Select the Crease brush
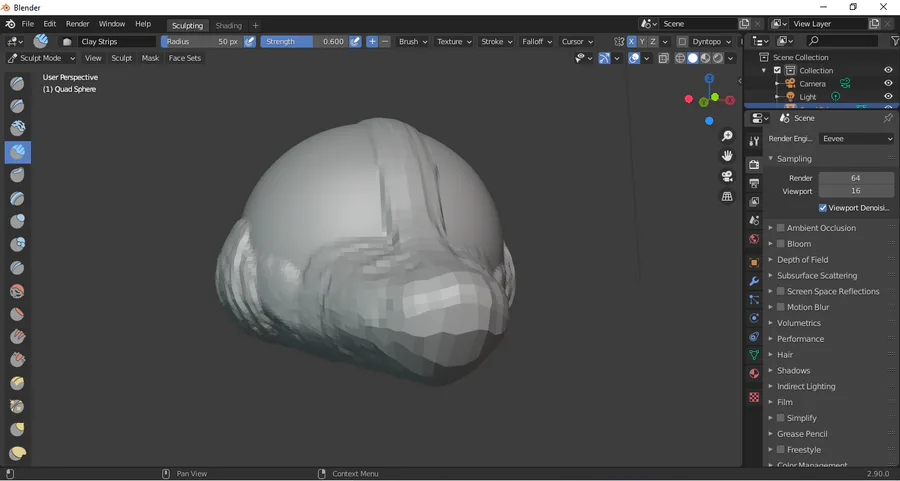 [x=17, y=268]
